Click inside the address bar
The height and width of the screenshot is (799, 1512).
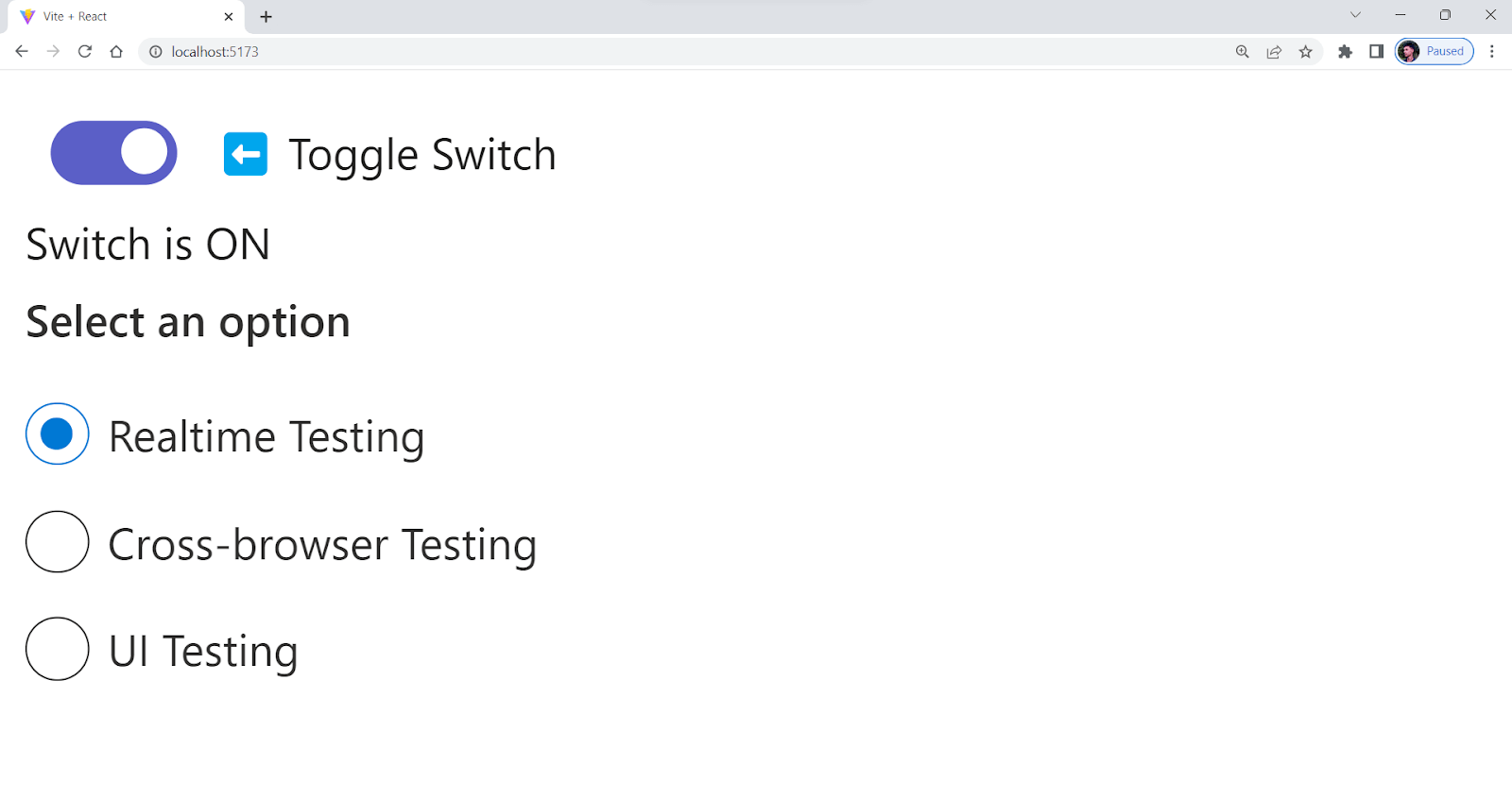pyautogui.click(x=567, y=52)
